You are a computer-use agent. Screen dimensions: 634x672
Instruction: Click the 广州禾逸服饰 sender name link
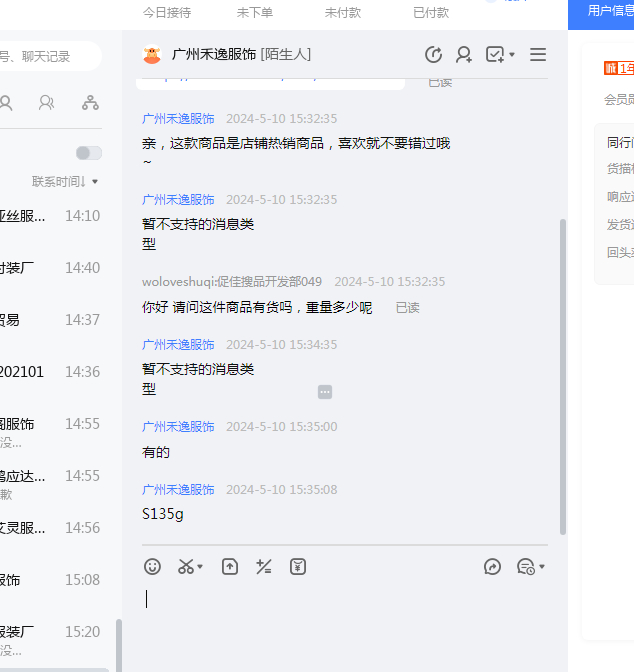click(x=178, y=118)
